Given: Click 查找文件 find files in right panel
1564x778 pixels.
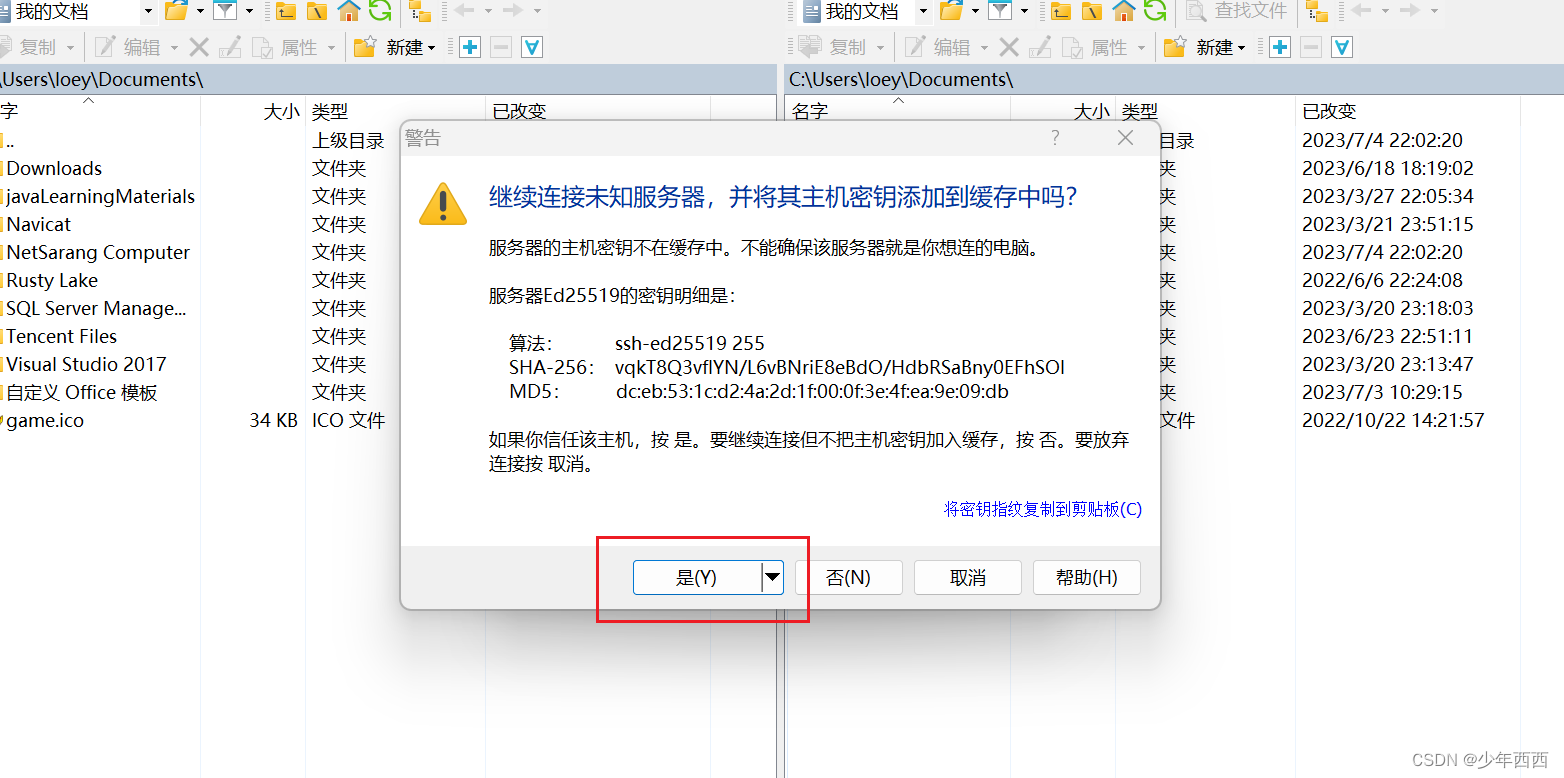Looking at the screenshot, I should (1237, 11).
